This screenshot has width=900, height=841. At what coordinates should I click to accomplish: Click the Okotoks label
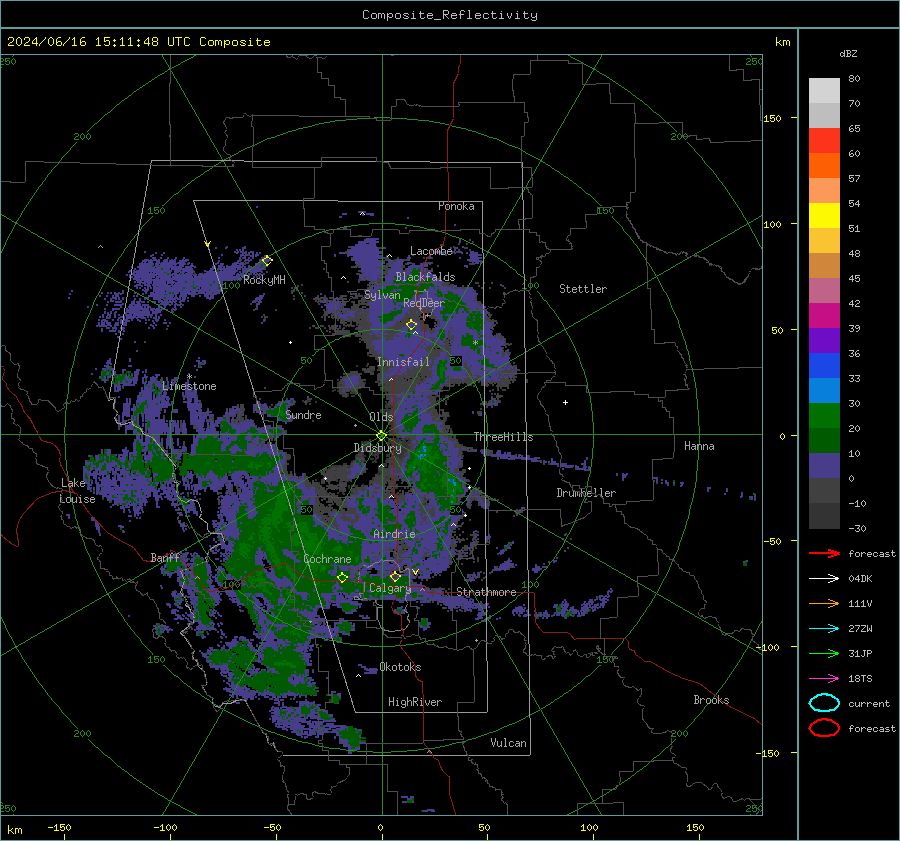[400, 667]
